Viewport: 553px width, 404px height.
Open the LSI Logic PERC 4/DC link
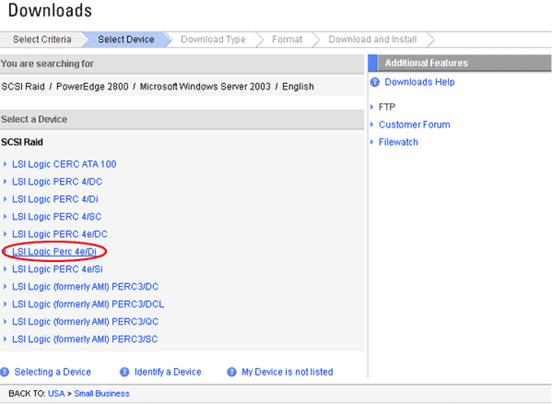[x=57, y=182]
